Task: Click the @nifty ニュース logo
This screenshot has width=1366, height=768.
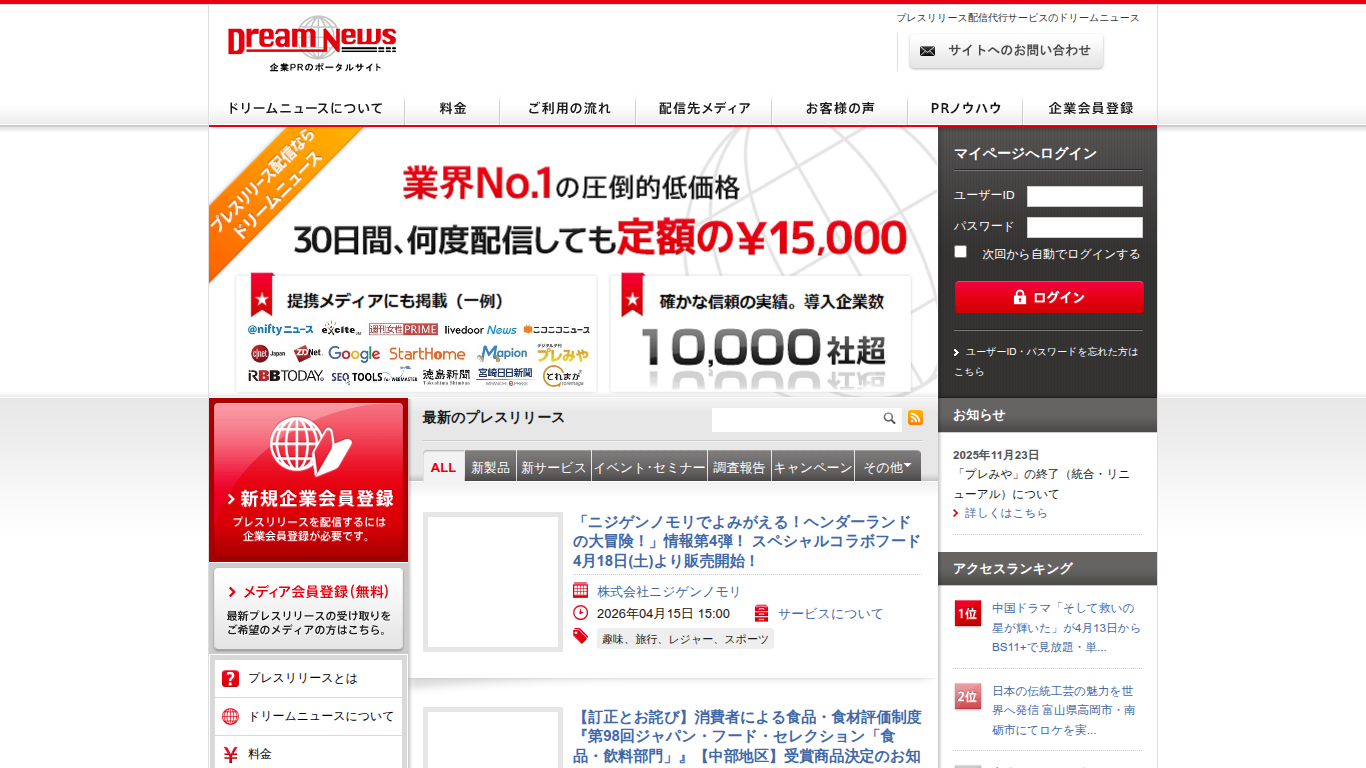Action: [x=281, y=329]
